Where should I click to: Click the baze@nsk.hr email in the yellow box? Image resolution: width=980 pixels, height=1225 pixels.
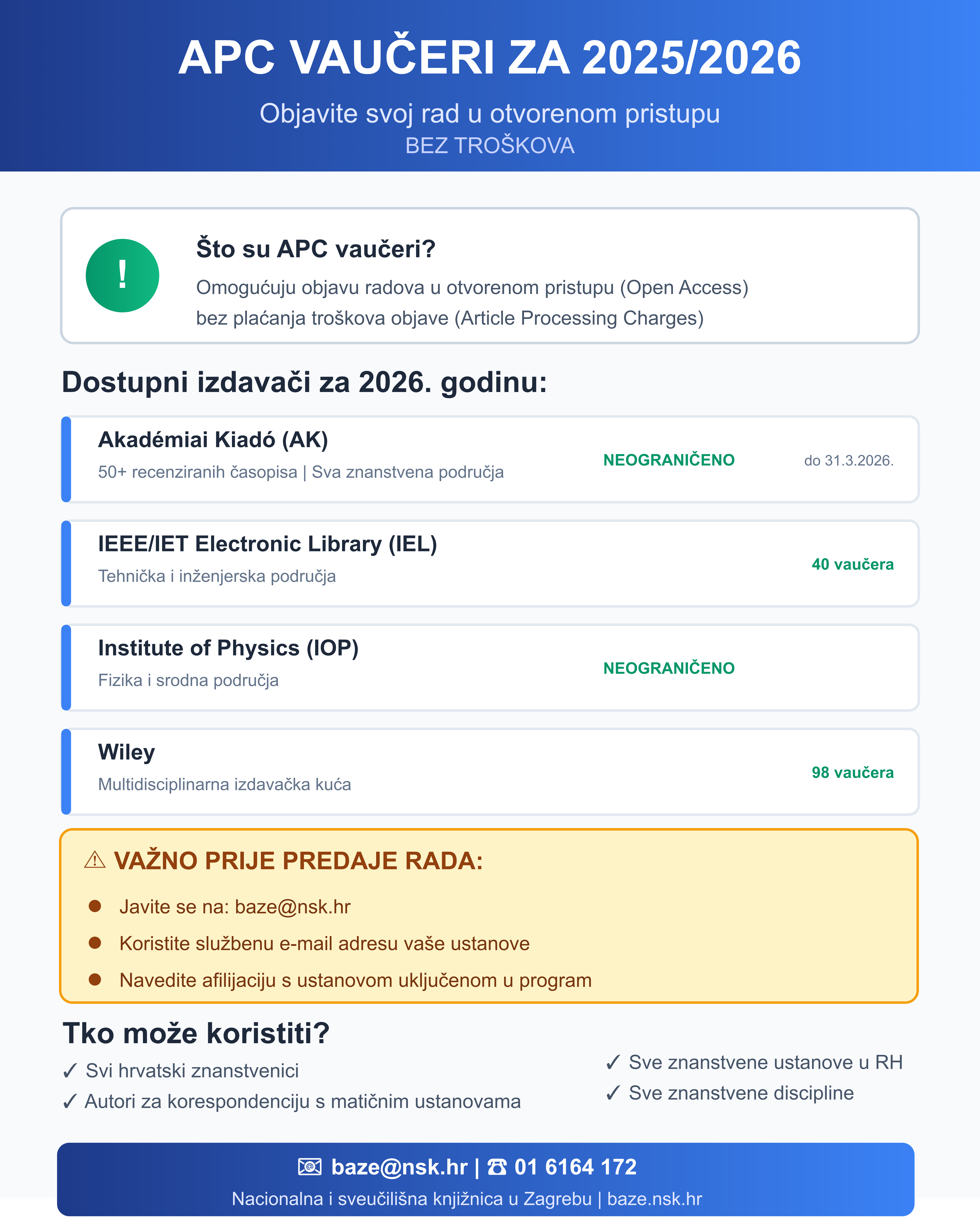pos(293,907)
